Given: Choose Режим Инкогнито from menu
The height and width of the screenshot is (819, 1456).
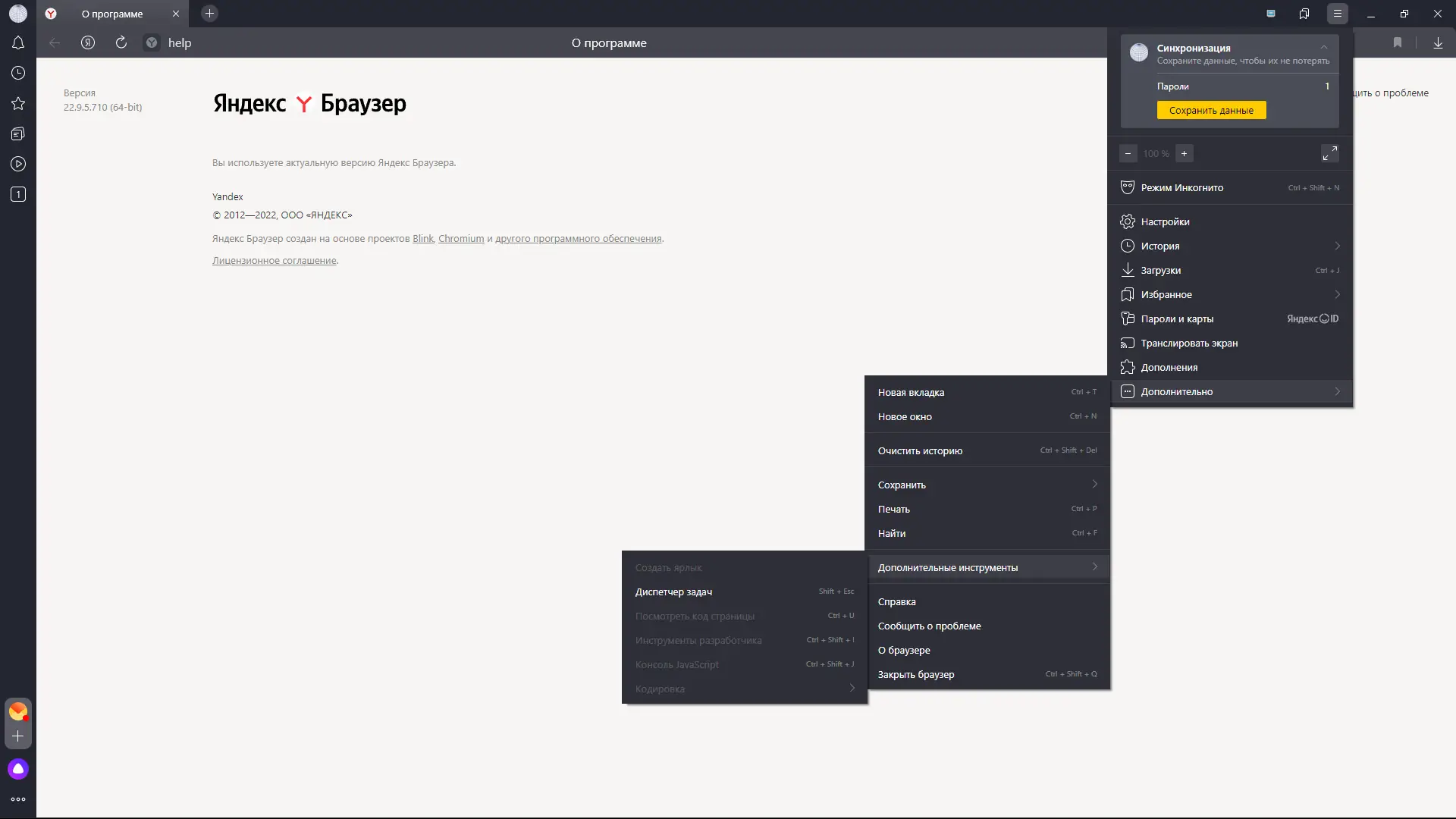Looking at the screenshot, I should point(1181,187).
